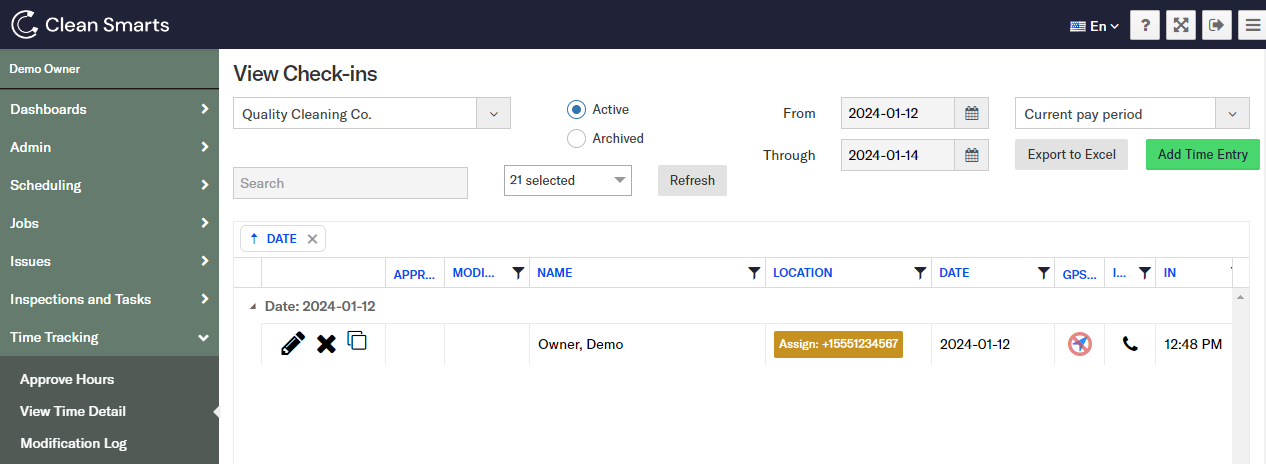The image size is (1266, 464).
Task: Click the pencil edit icon for Owner, Demo
Action: 292,344
